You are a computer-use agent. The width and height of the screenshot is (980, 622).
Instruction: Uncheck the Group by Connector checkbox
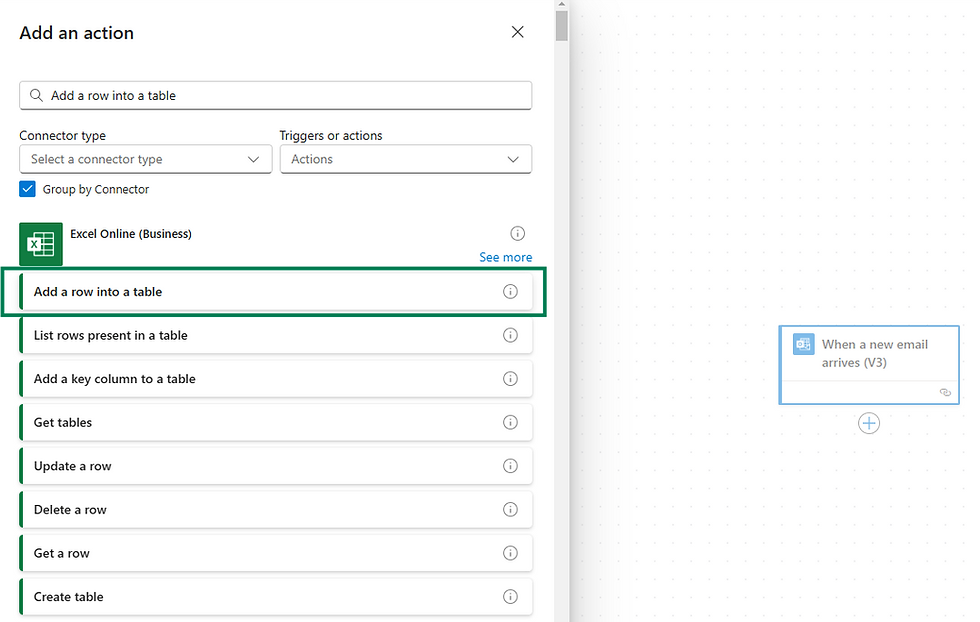(28, 189)
